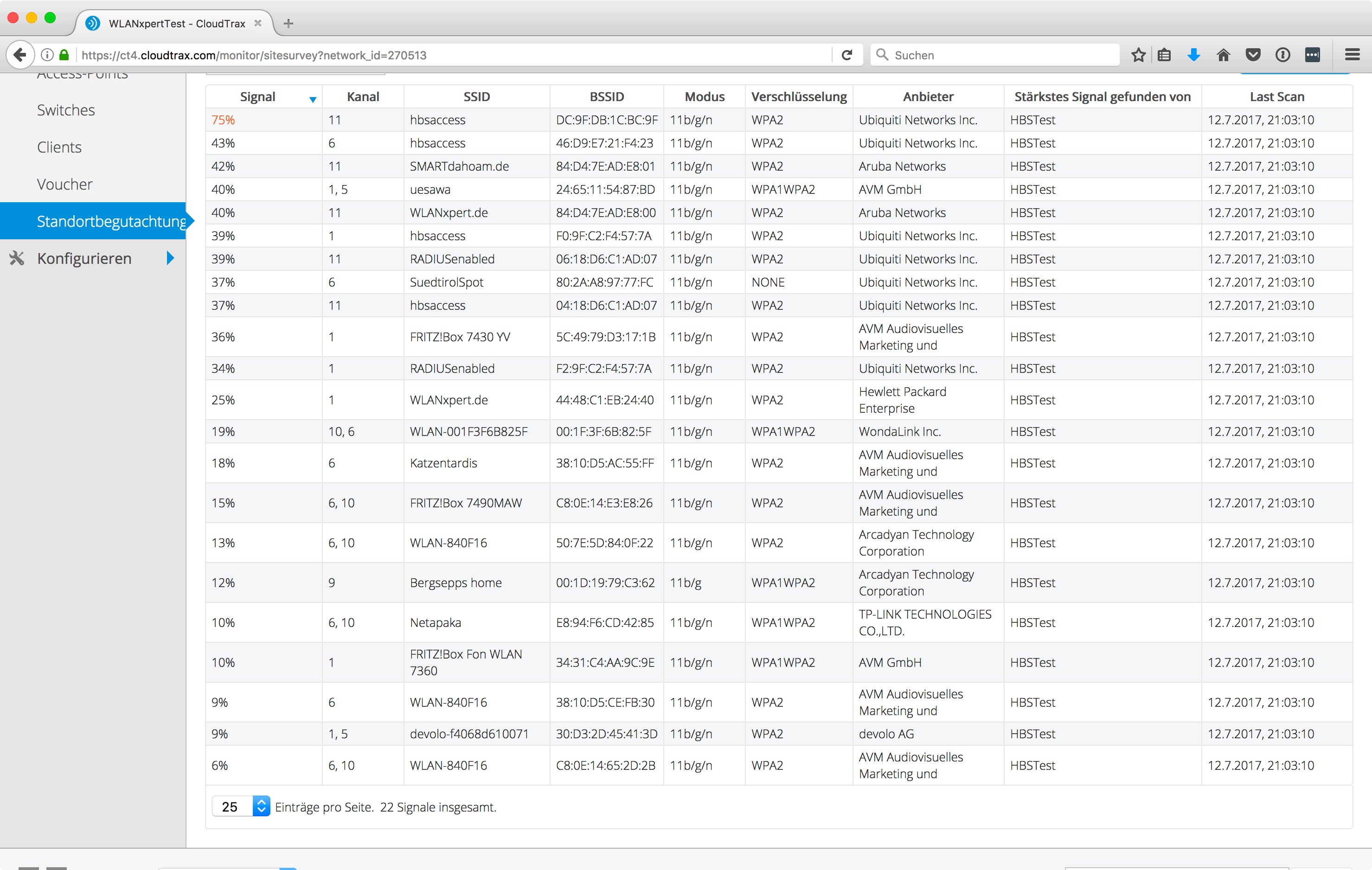Sort by Stärkstes Signal gefunden von header
The image size is (1372, 870).
[1103, 96]
